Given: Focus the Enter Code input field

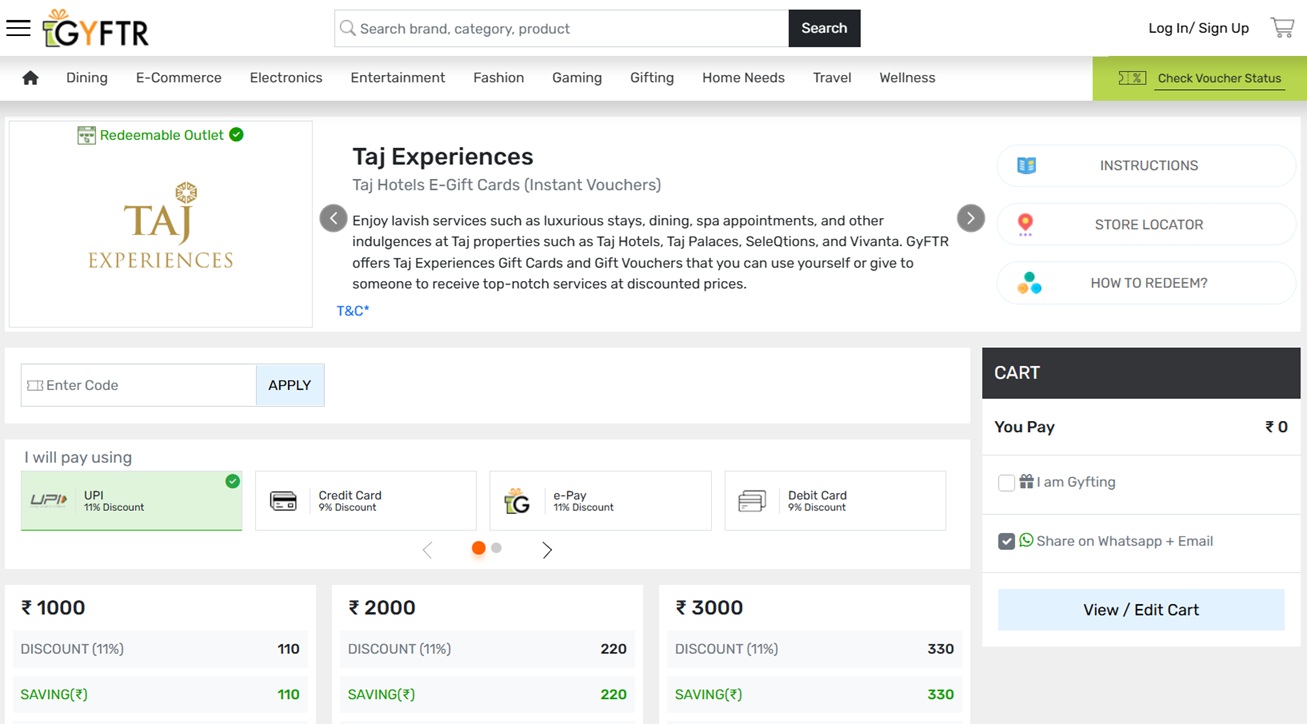Looking at the screenshot, I should (x=145, y=385).
